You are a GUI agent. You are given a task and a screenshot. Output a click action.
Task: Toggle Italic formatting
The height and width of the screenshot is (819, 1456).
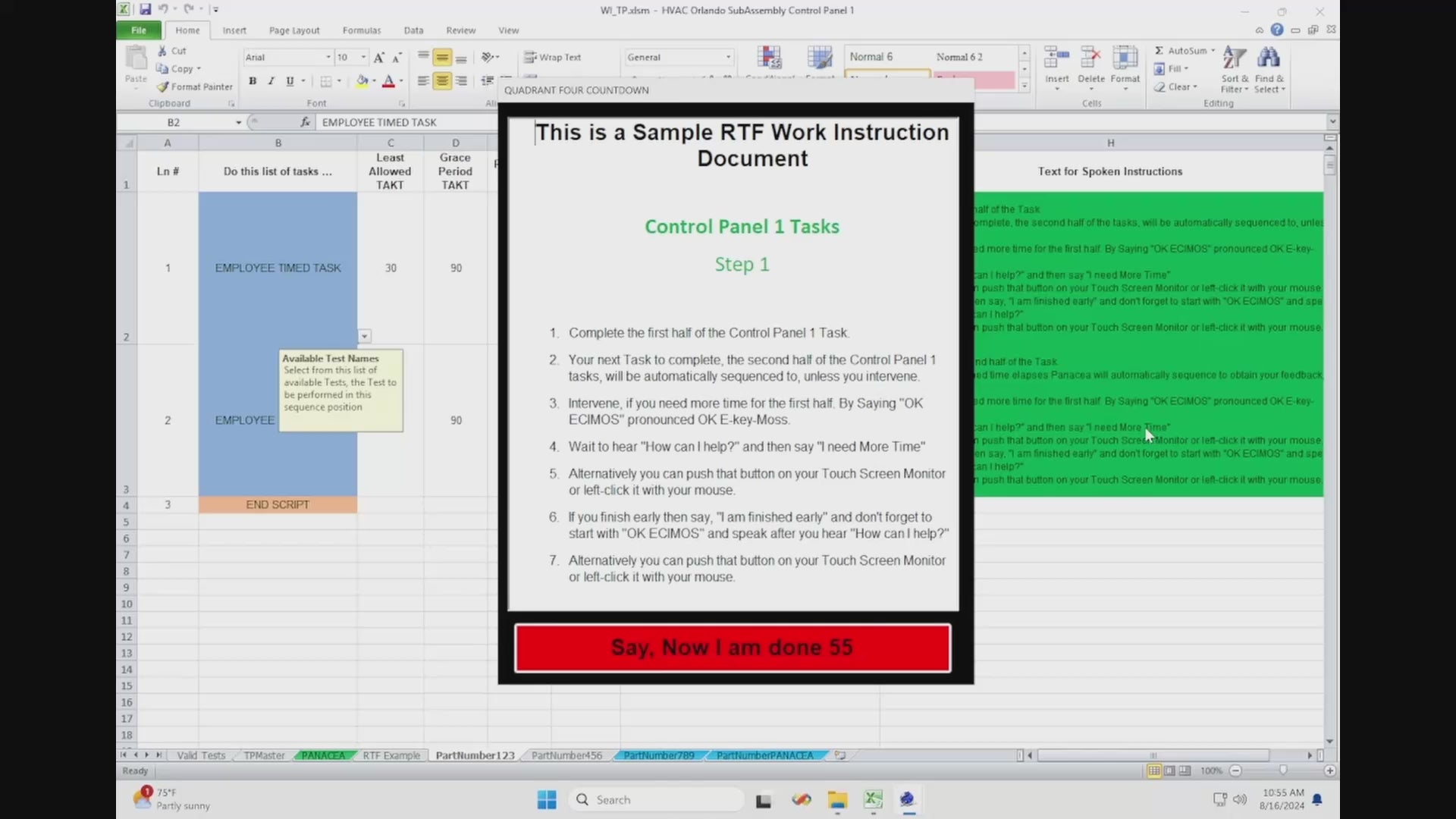(271, 80)
